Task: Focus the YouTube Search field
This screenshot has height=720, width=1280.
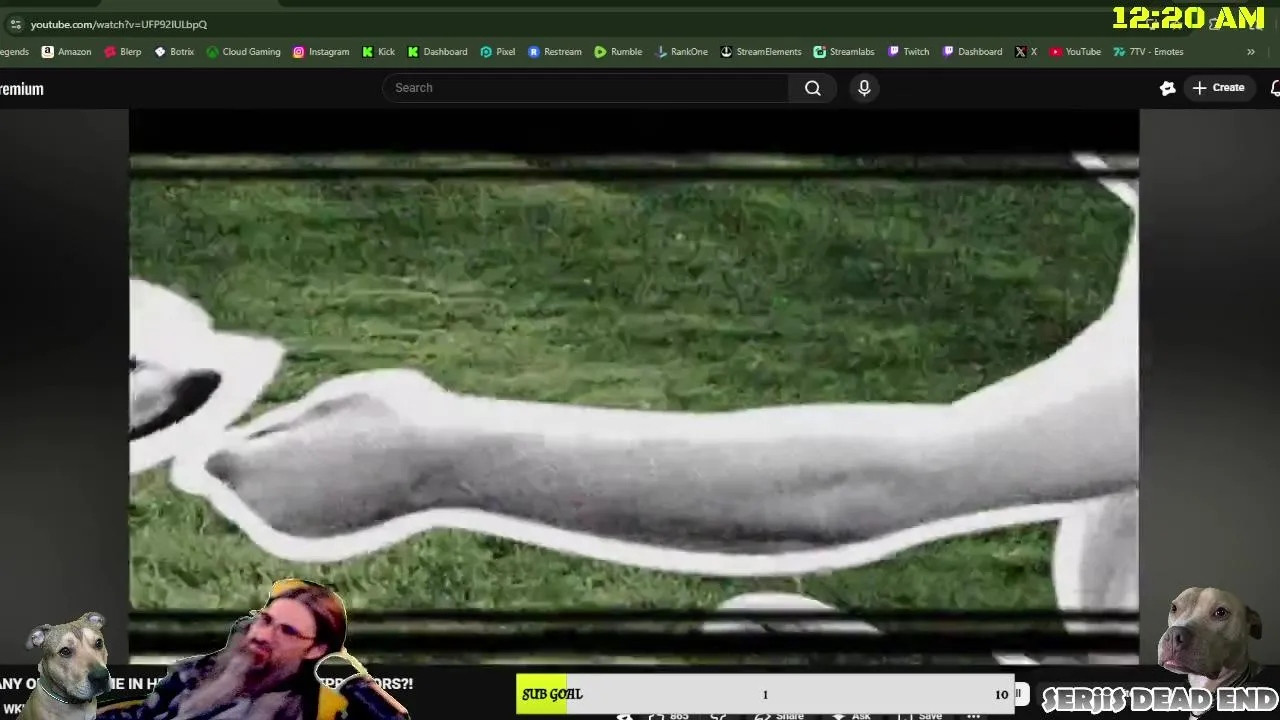Action: point(586,88)
